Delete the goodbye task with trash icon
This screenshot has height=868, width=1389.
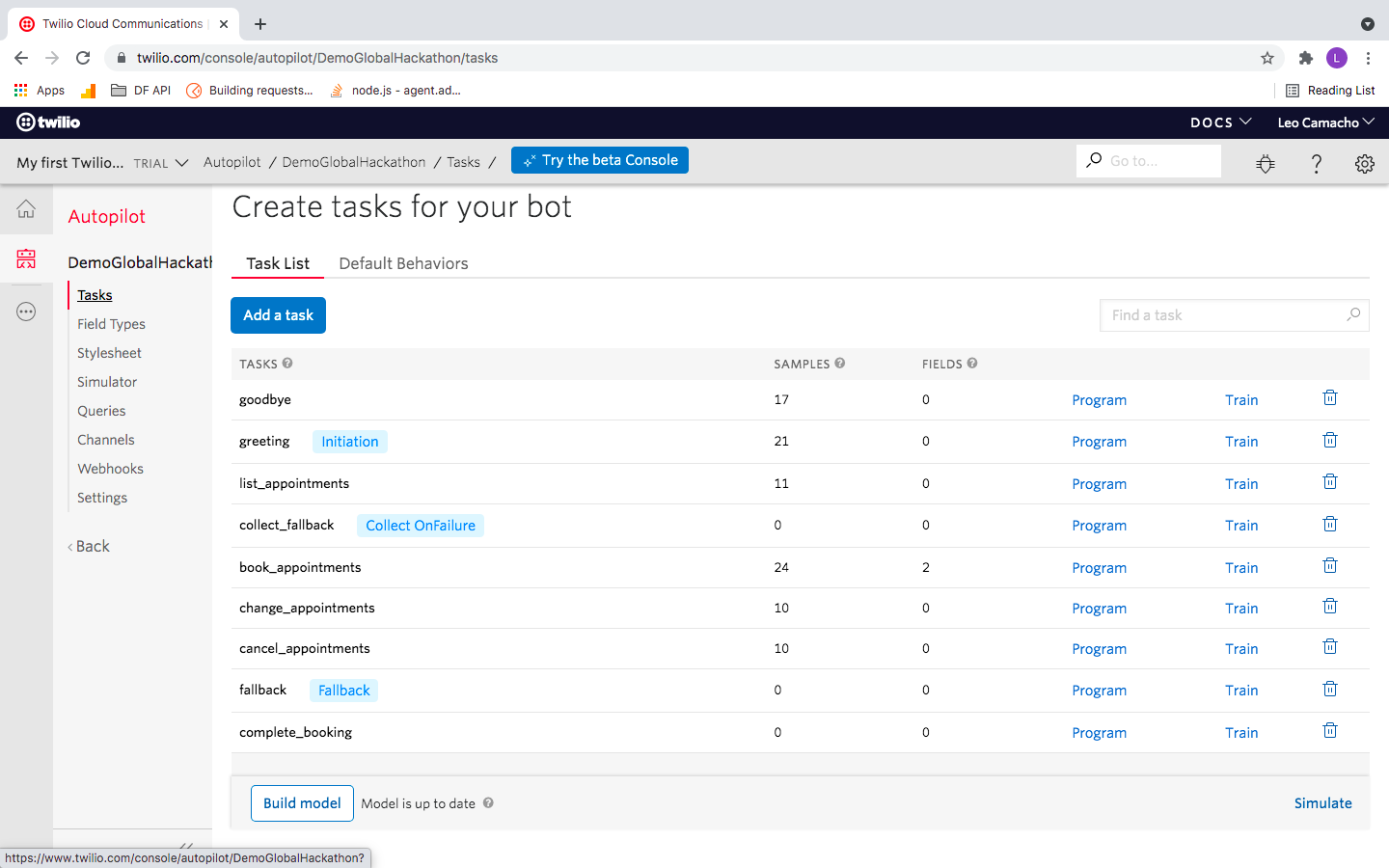coord(1329,398)
